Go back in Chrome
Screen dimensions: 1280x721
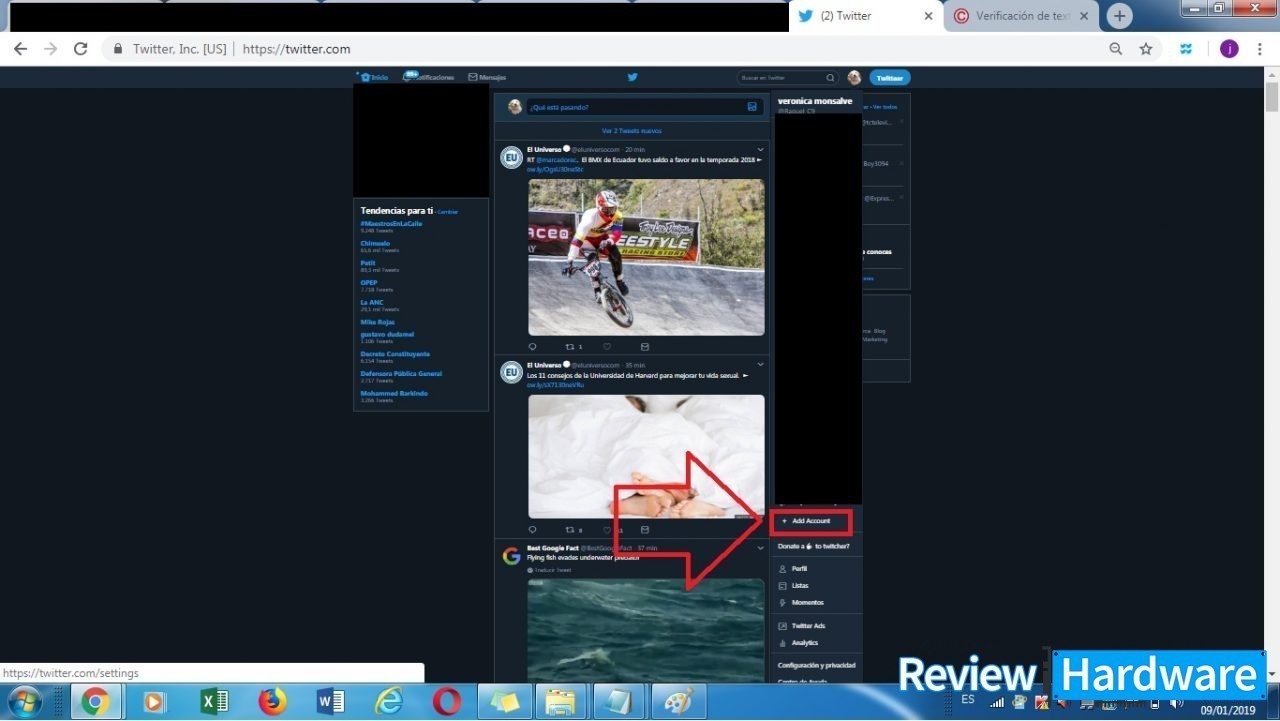pos(20,49)
